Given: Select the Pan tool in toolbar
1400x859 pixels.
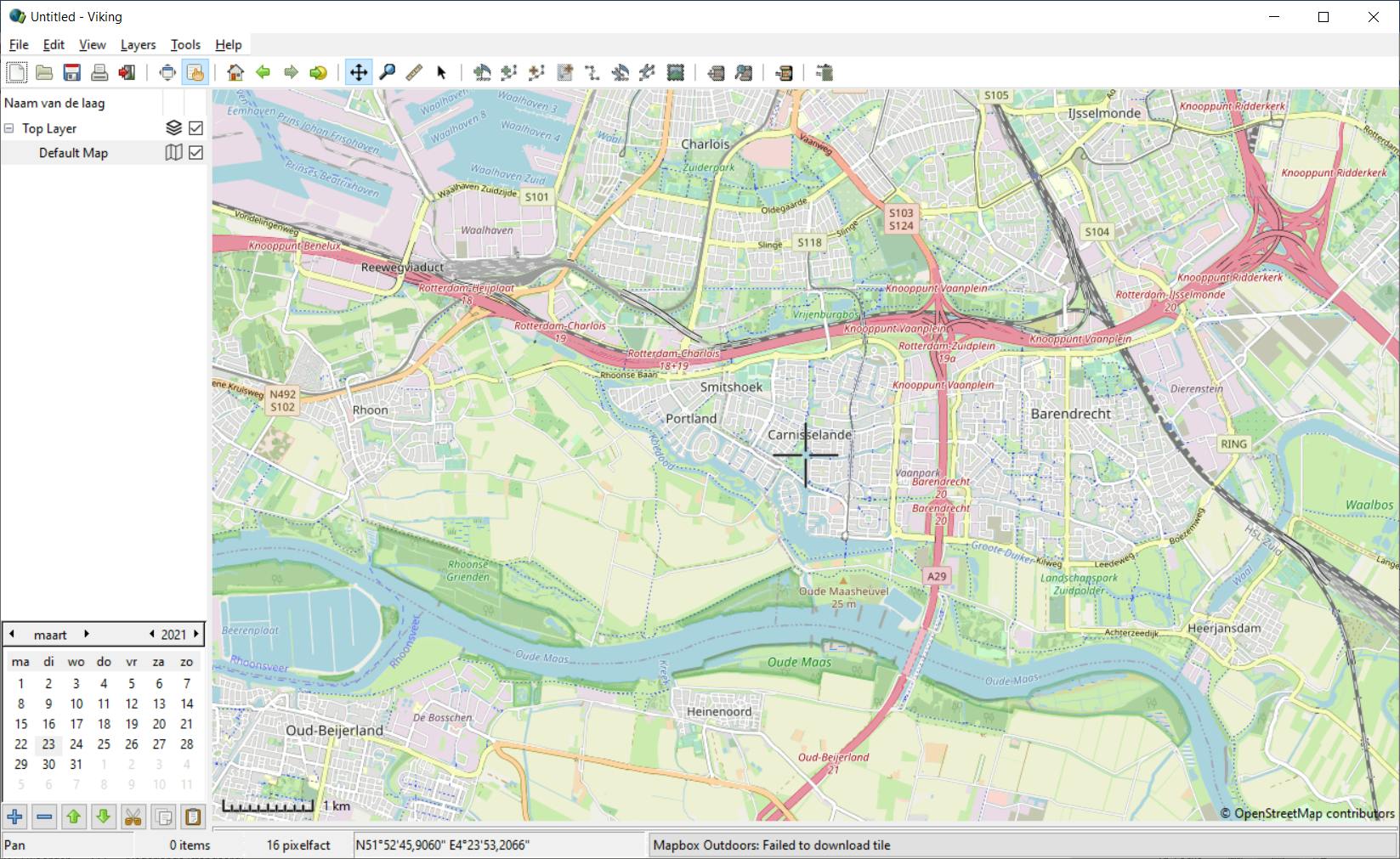Looking at the screenshot, I should point(359,73).
